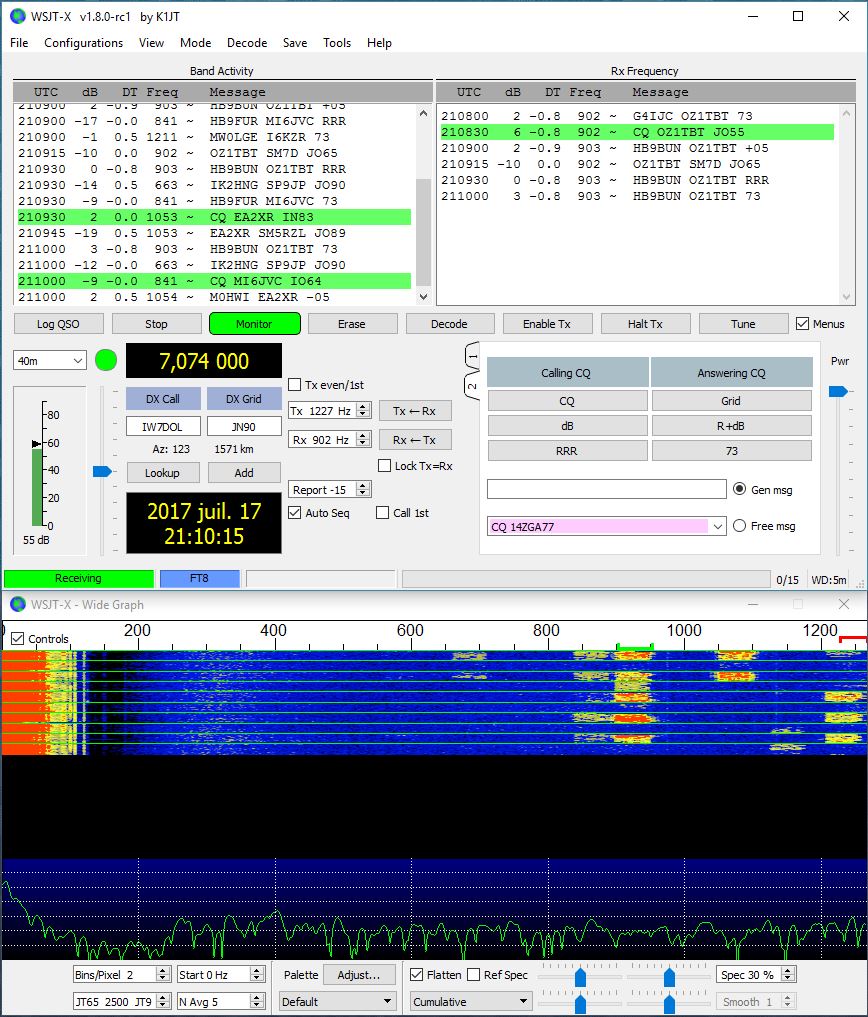Click the Decode button
868x1017 pixels.
pyautogui.click(x=450, y=324)
